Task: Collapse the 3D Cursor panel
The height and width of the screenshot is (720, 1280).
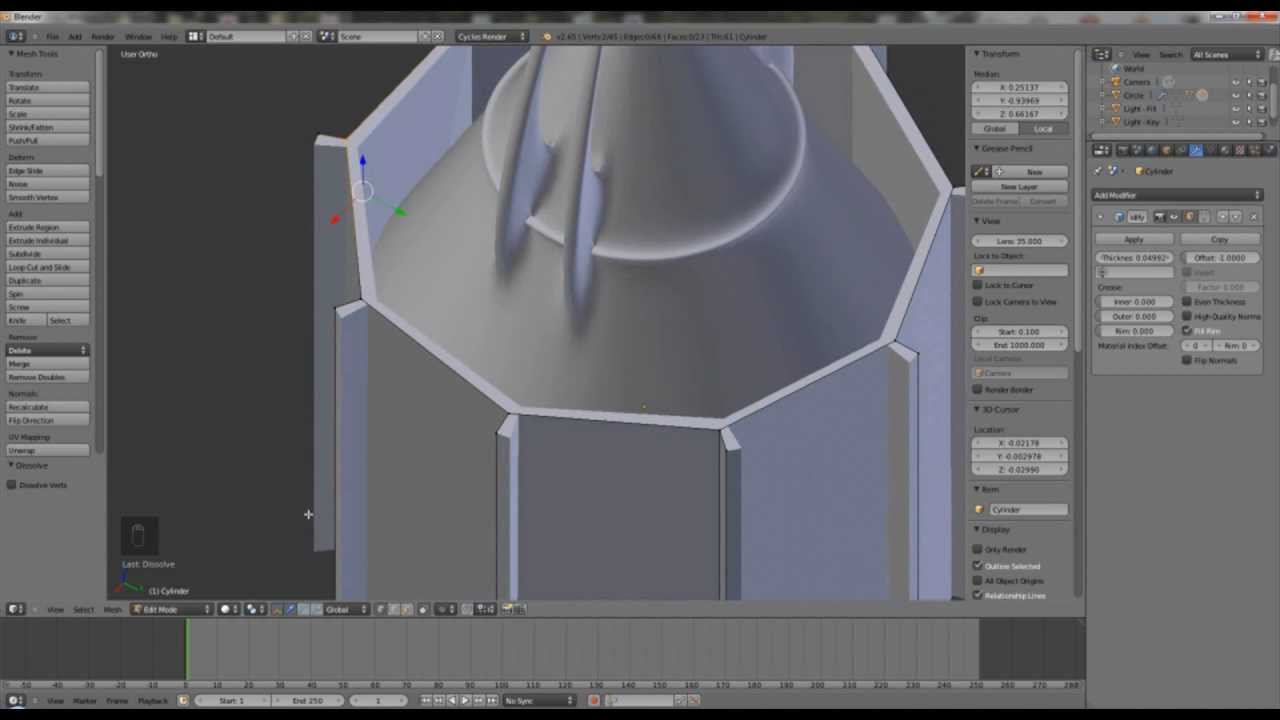Action: point(978,409)
